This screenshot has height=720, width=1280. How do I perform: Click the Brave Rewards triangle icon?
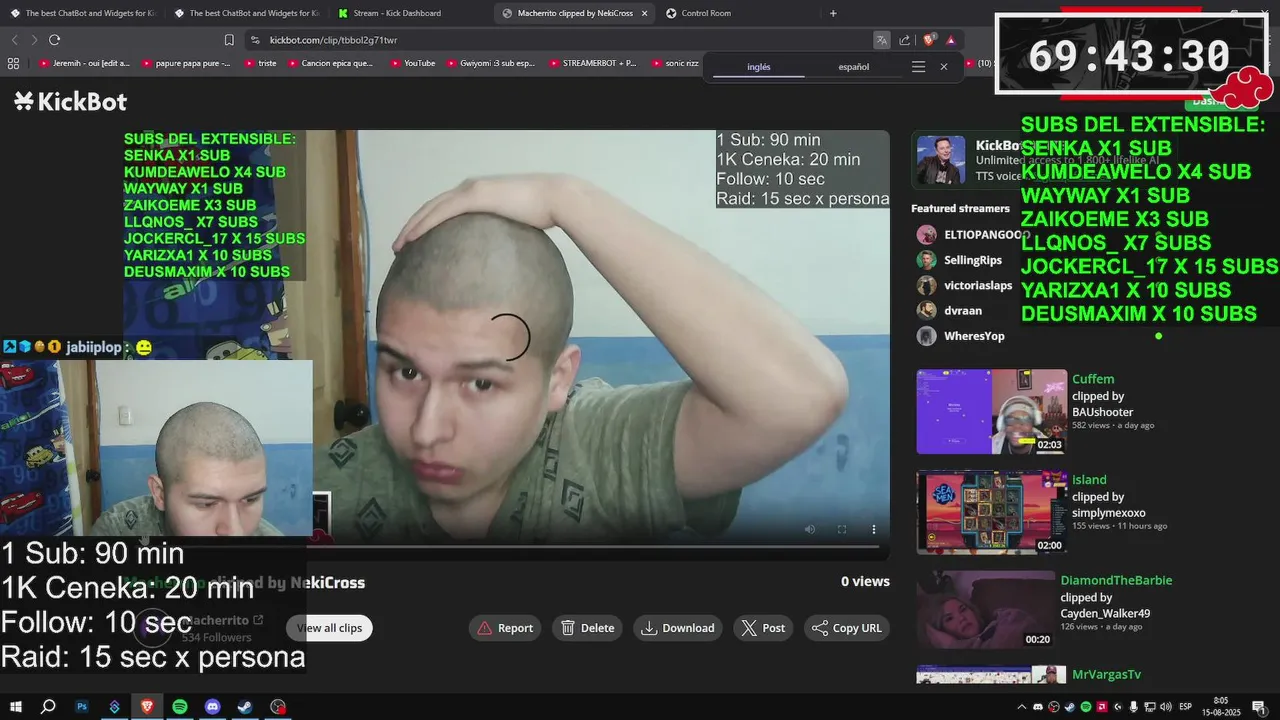pyautogui.click(x=951, y=40)
